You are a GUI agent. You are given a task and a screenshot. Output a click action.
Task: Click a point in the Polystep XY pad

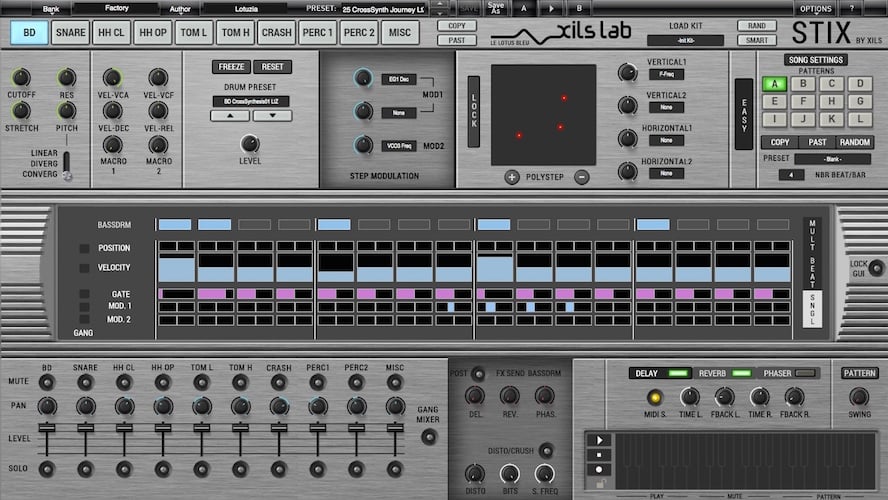[x=543, y=114]
